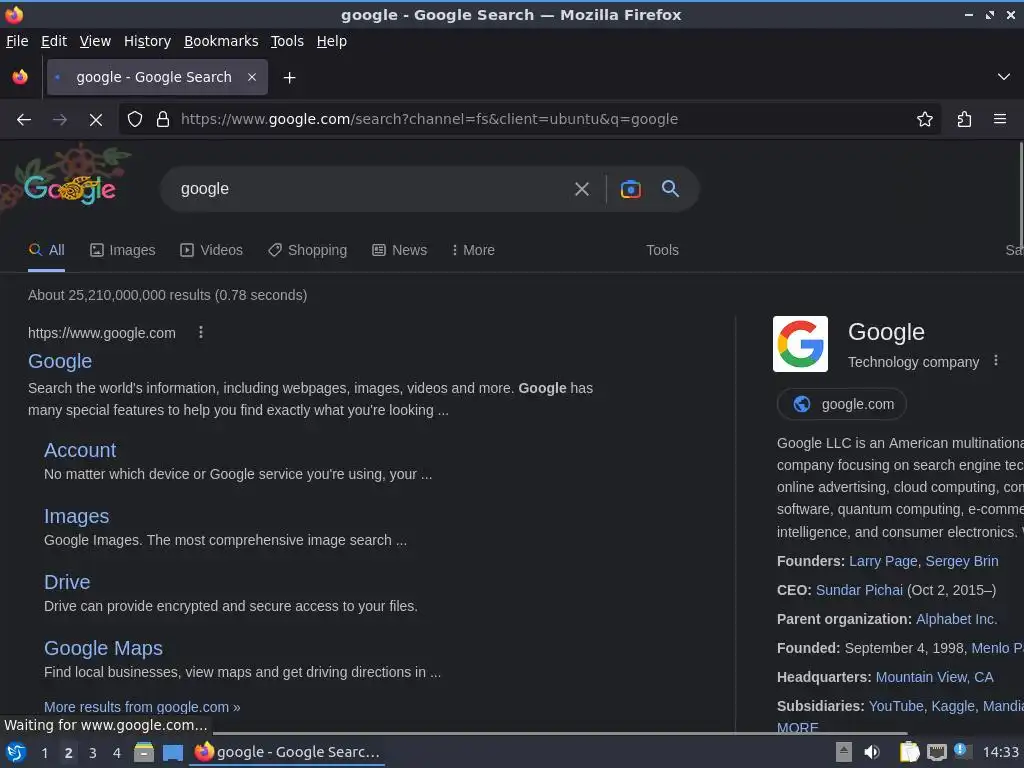This screenshot has width=1024, height=768.
Task: Open the Kaggle subsidiary link
Action: pyautogui.click(x=952, y=706)
